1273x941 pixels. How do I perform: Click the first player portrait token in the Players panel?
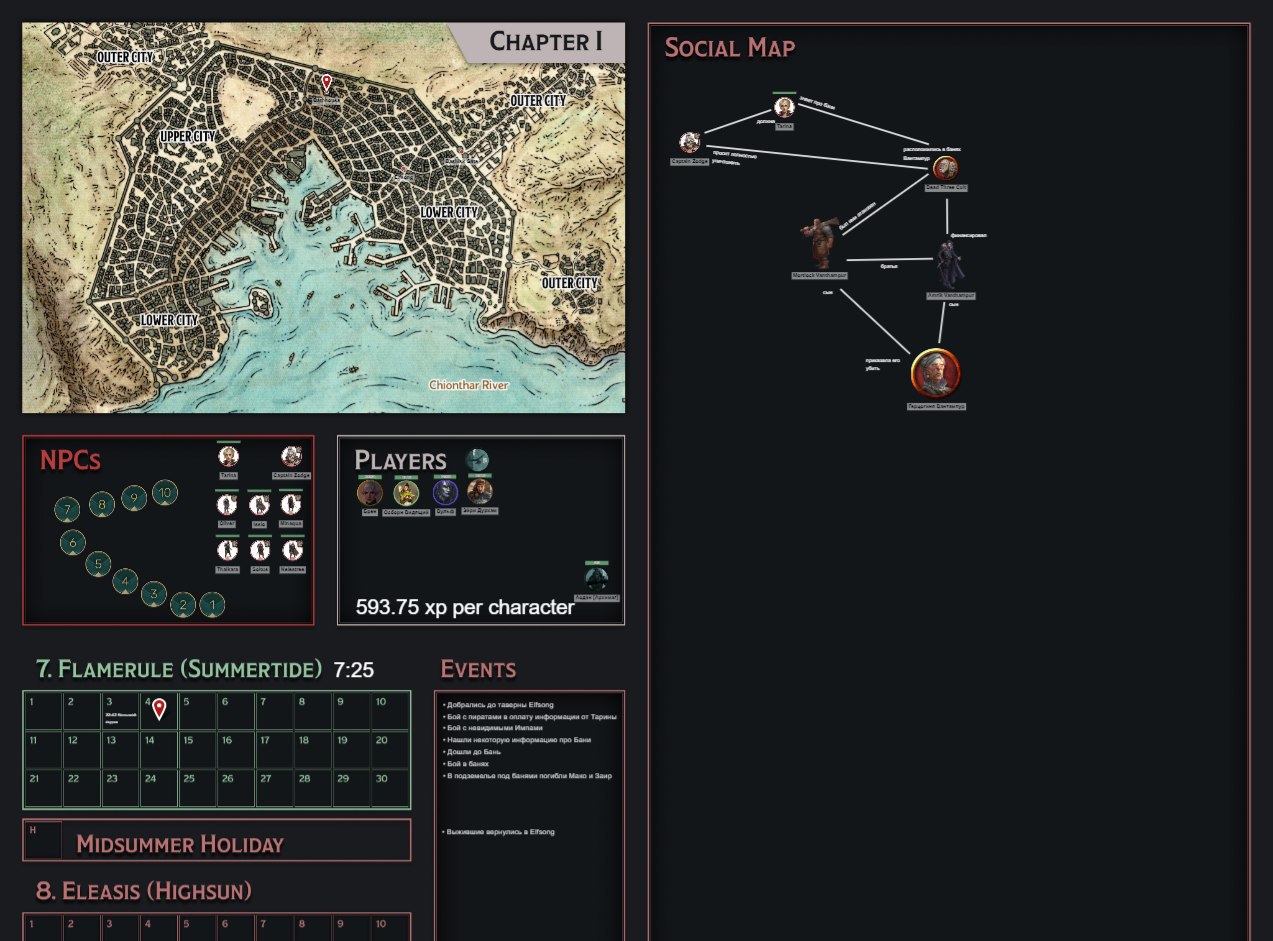[x=370, y=492]
